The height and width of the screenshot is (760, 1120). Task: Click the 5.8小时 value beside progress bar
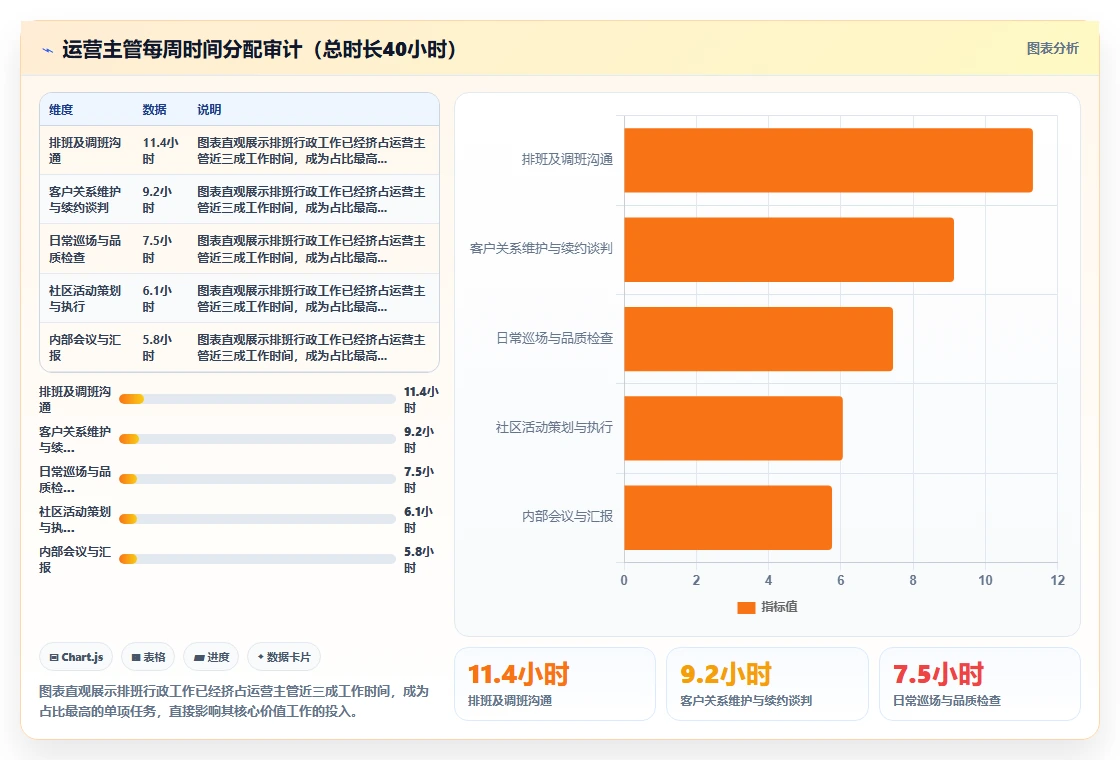419,560
